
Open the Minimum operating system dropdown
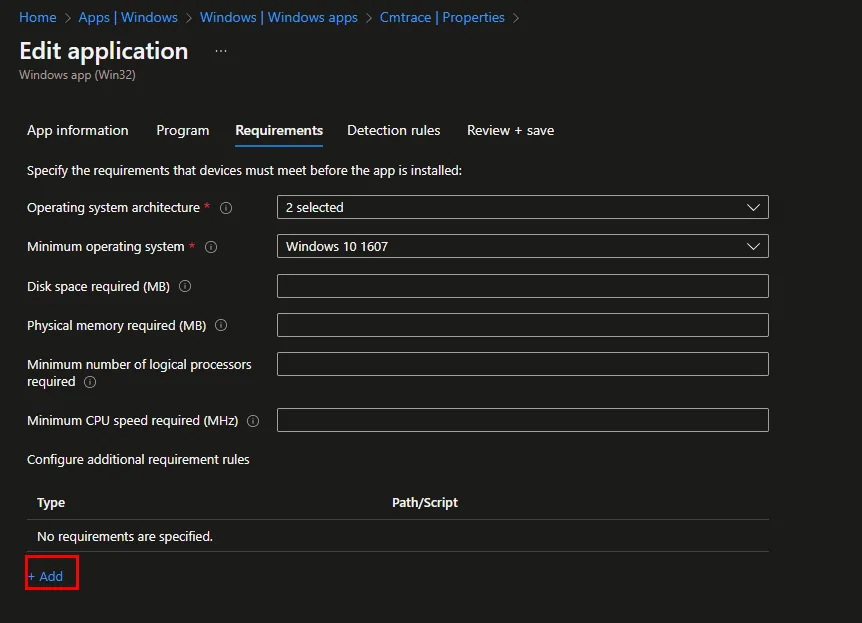(523, 246)
